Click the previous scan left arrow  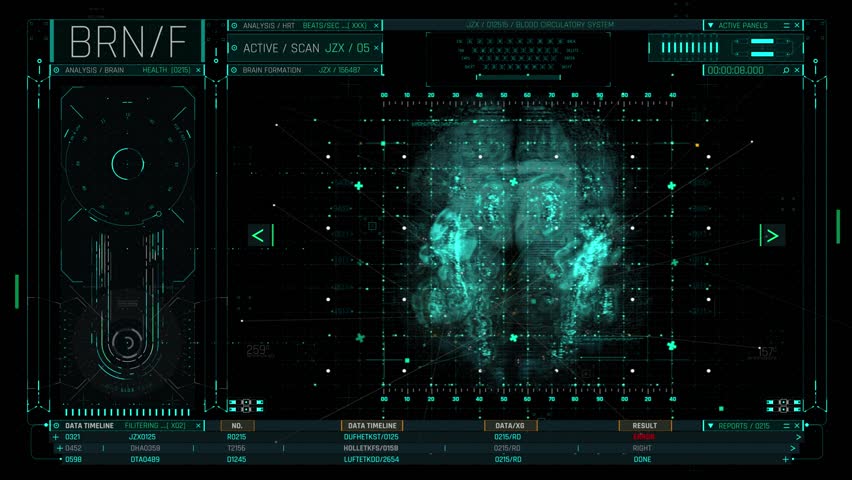tap(258, 235)
